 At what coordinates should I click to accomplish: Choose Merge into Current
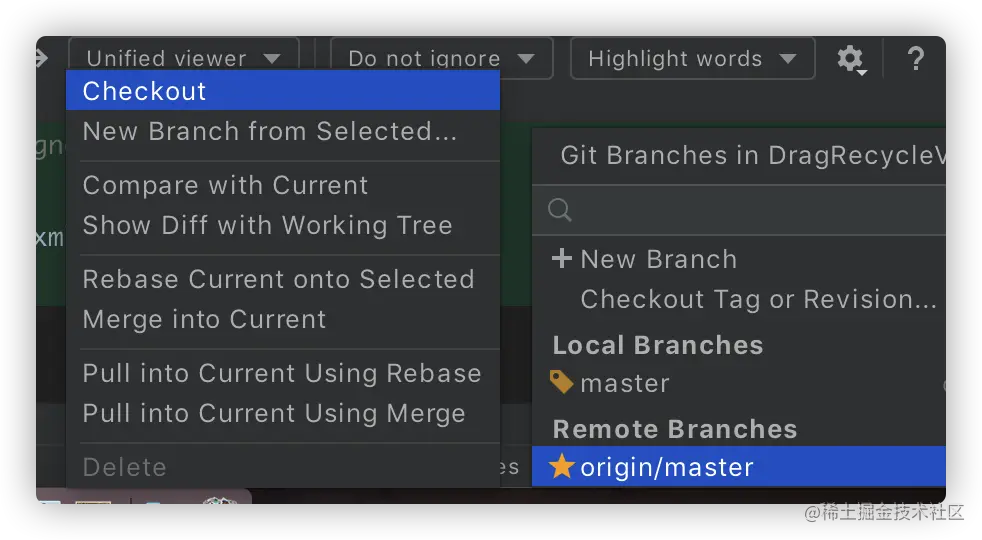283,319
